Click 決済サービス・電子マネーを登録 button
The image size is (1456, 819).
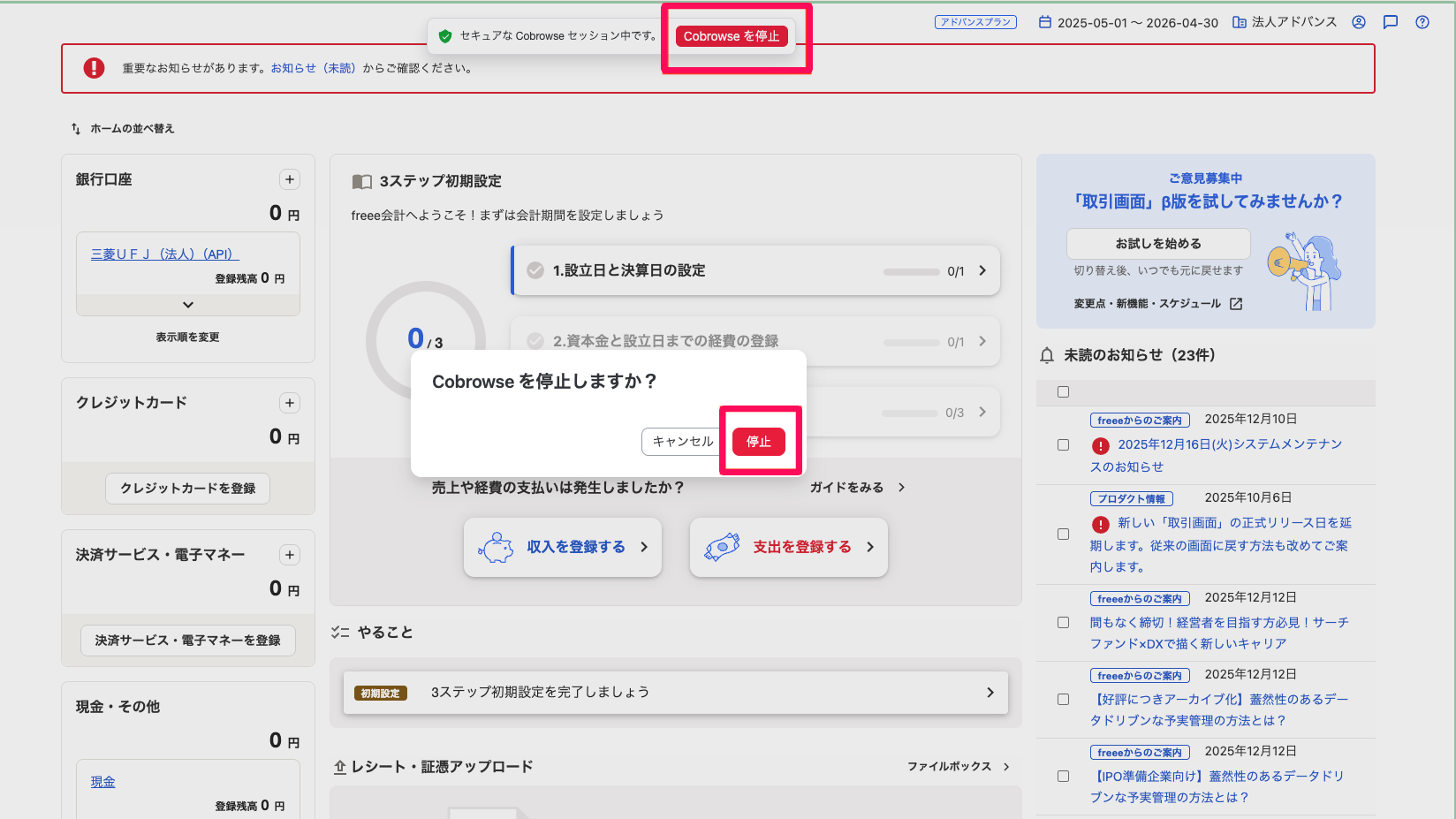[x=188, y=641]
